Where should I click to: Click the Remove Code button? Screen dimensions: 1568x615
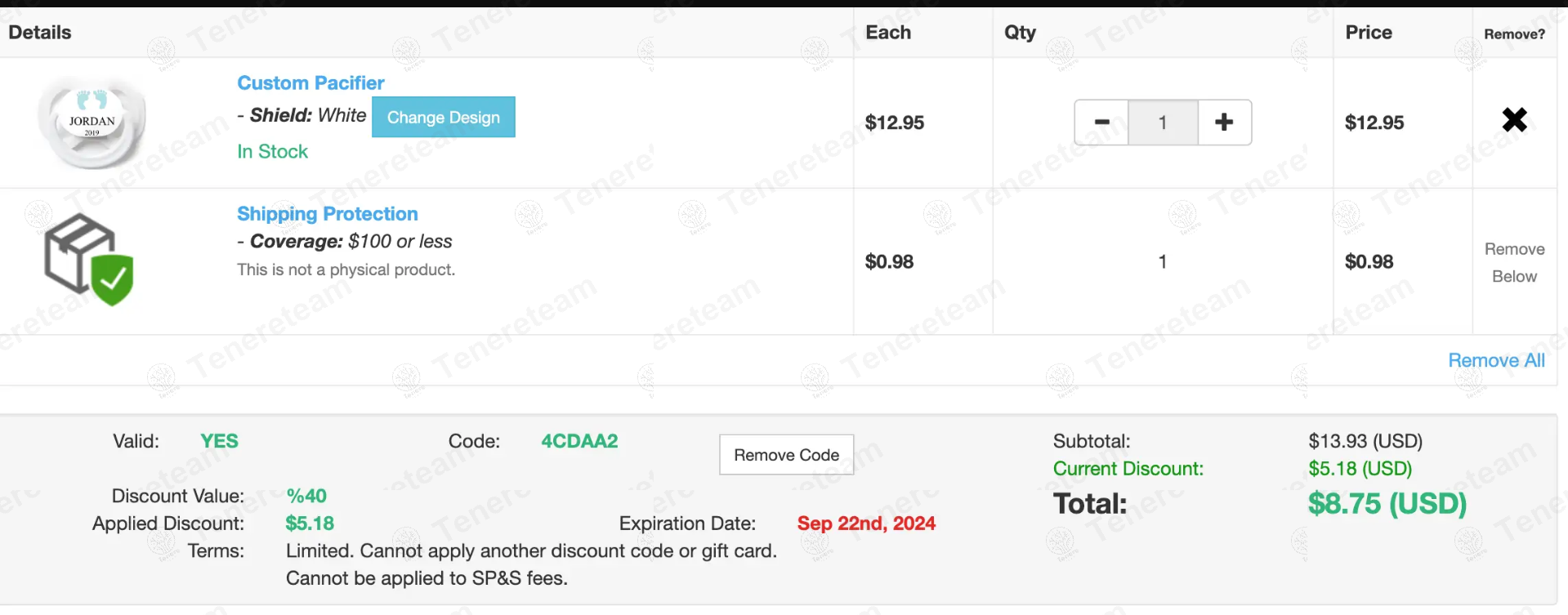(x=786, y=455)
